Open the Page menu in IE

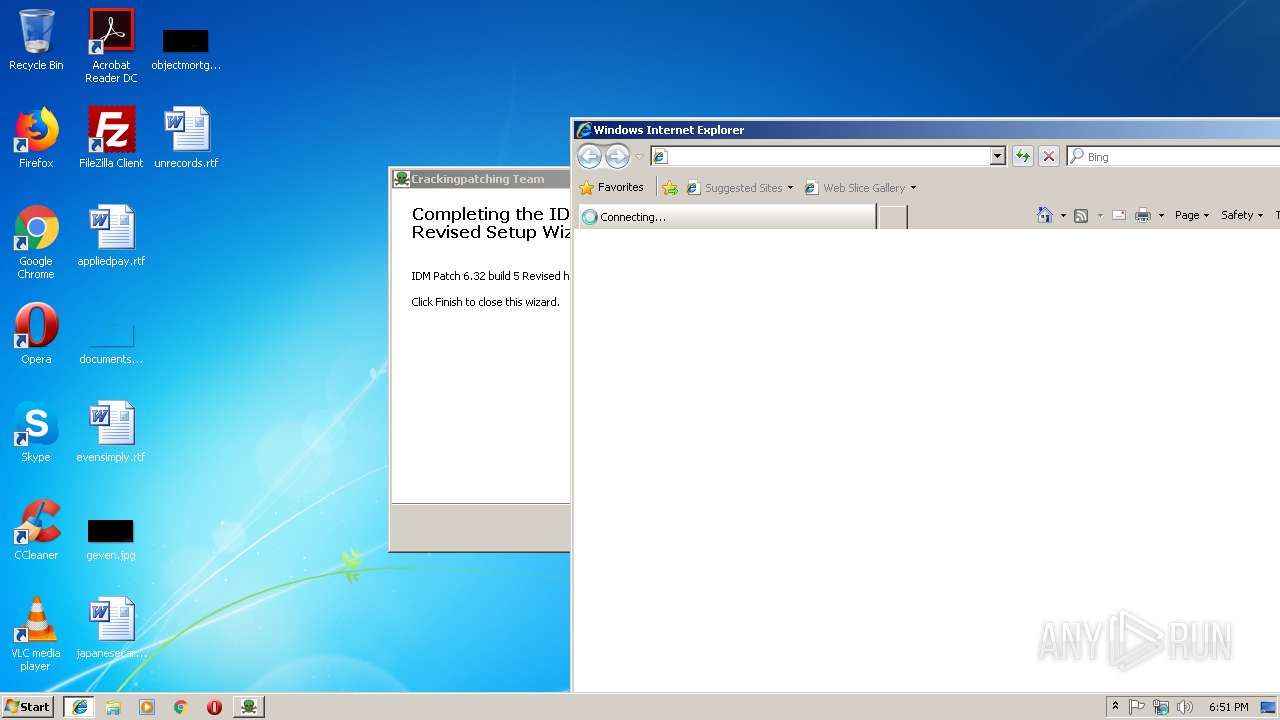tap(1192, 215)
